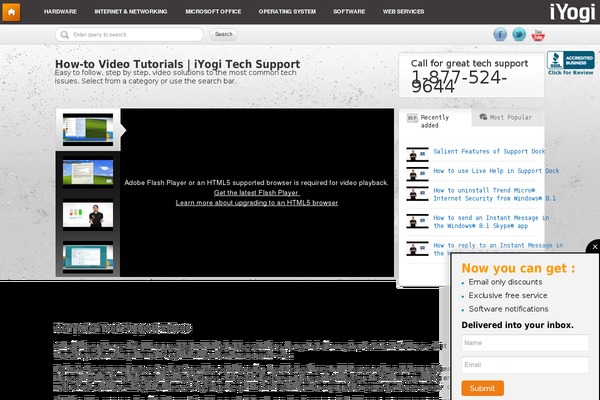Select the presenter video thumbnail

(x=88, y=216)
